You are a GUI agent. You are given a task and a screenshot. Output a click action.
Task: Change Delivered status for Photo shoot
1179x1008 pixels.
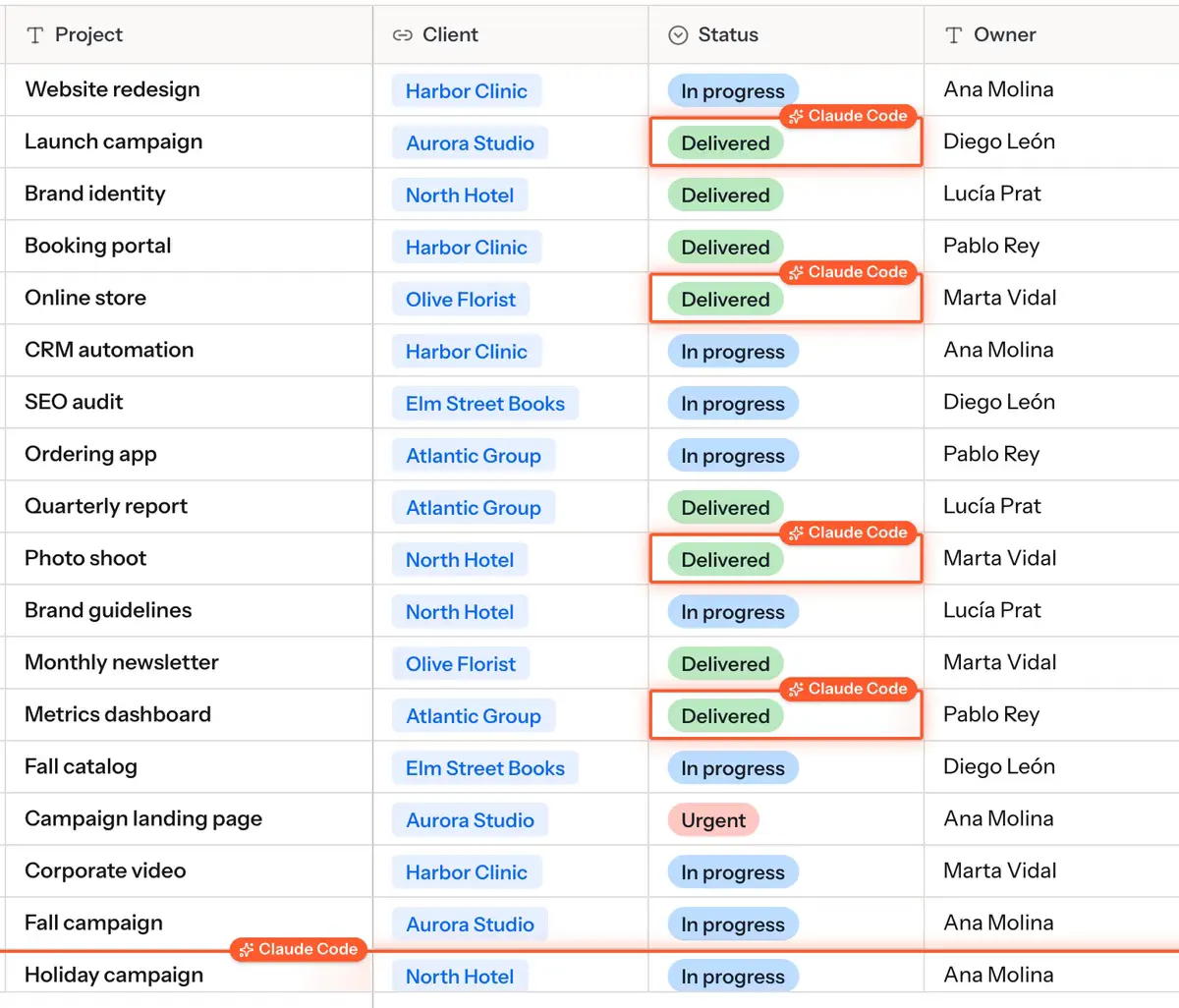pos(725,560)
